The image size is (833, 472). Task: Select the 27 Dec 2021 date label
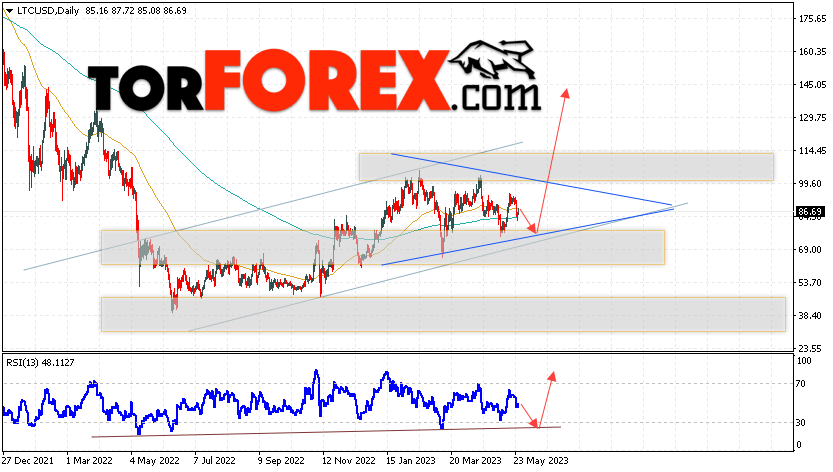[x=28, y=460]
